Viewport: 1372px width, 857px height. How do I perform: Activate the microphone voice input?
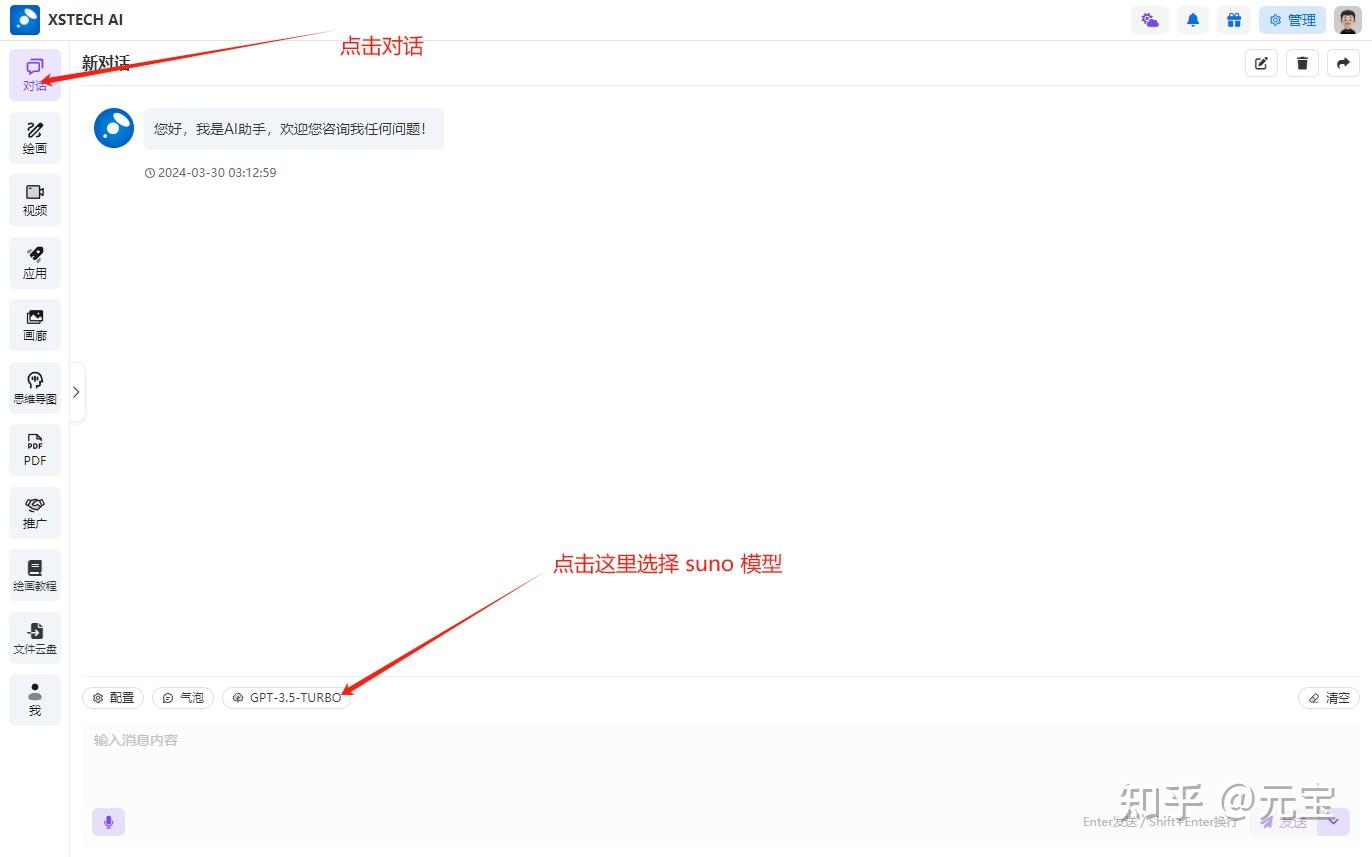[x=108, y=821]
